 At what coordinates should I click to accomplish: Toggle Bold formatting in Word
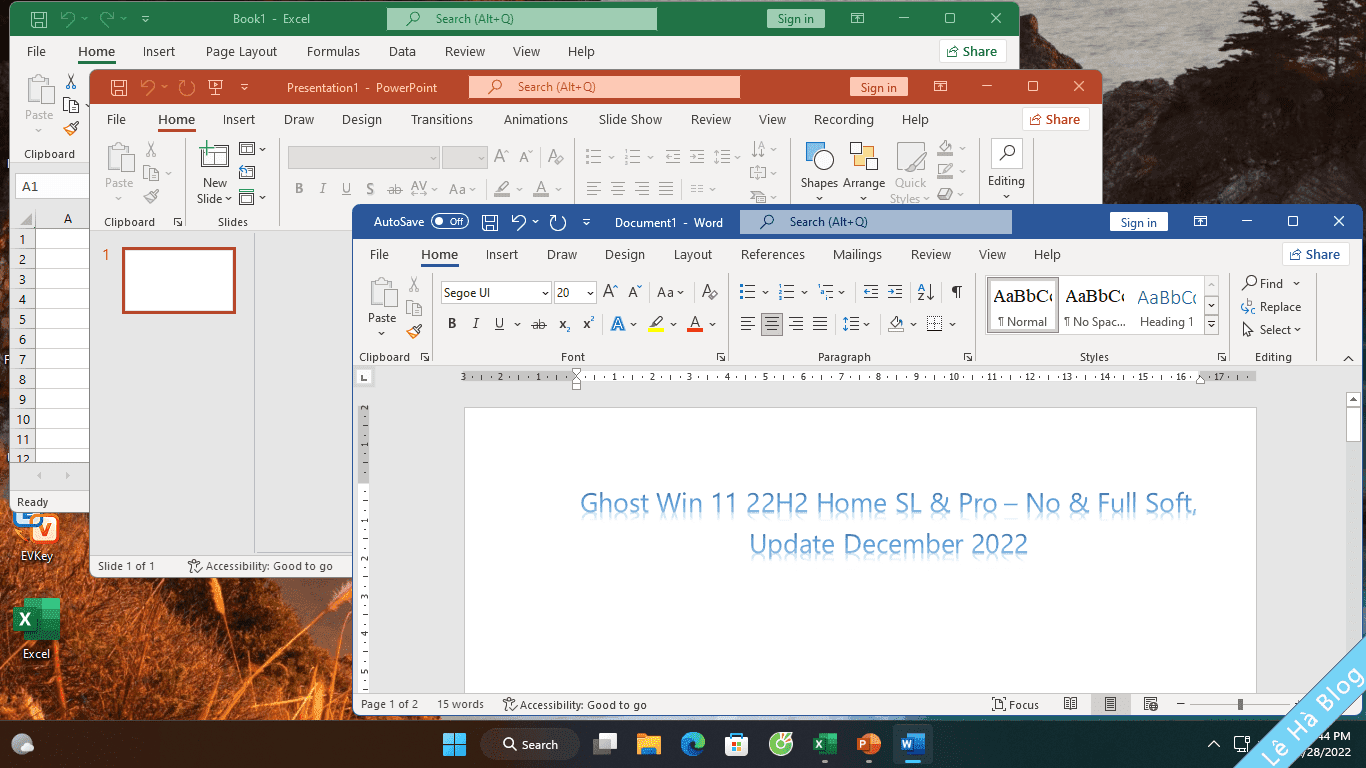point(452,324)
